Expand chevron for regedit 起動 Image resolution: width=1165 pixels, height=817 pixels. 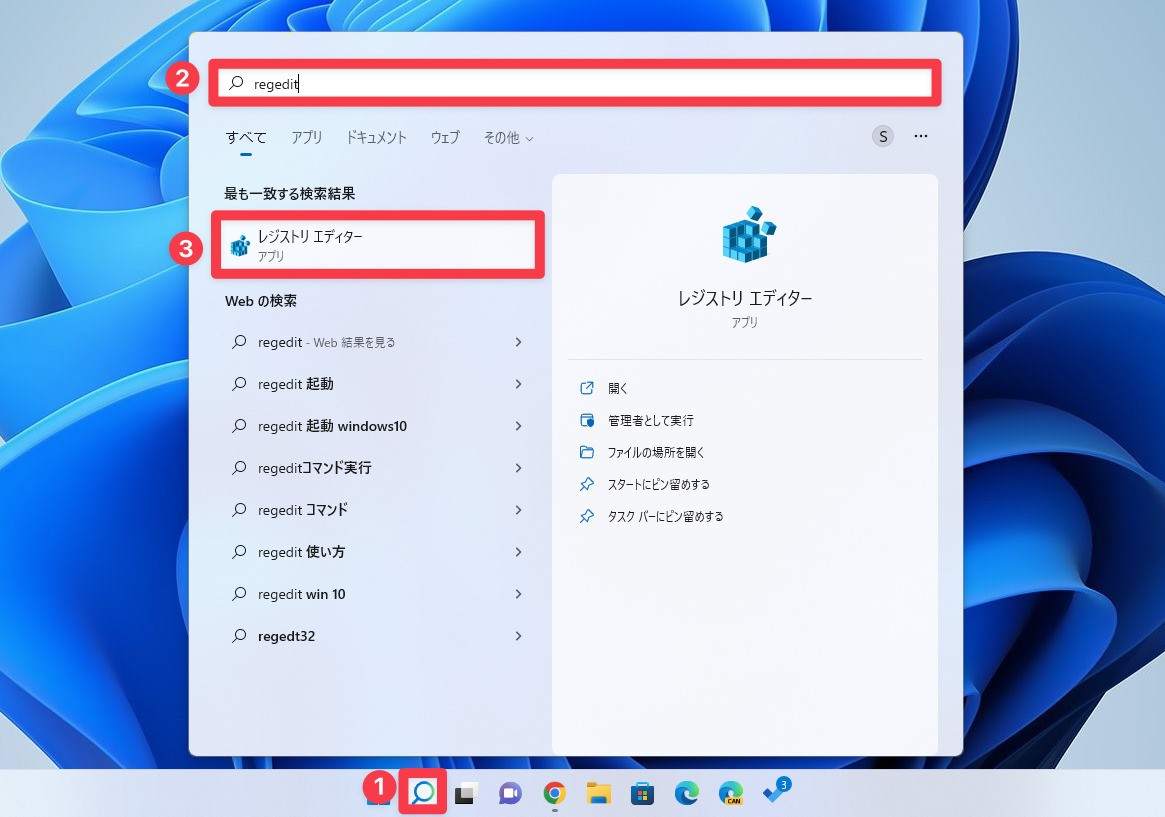pyautogui.click(x=519, y=384)
